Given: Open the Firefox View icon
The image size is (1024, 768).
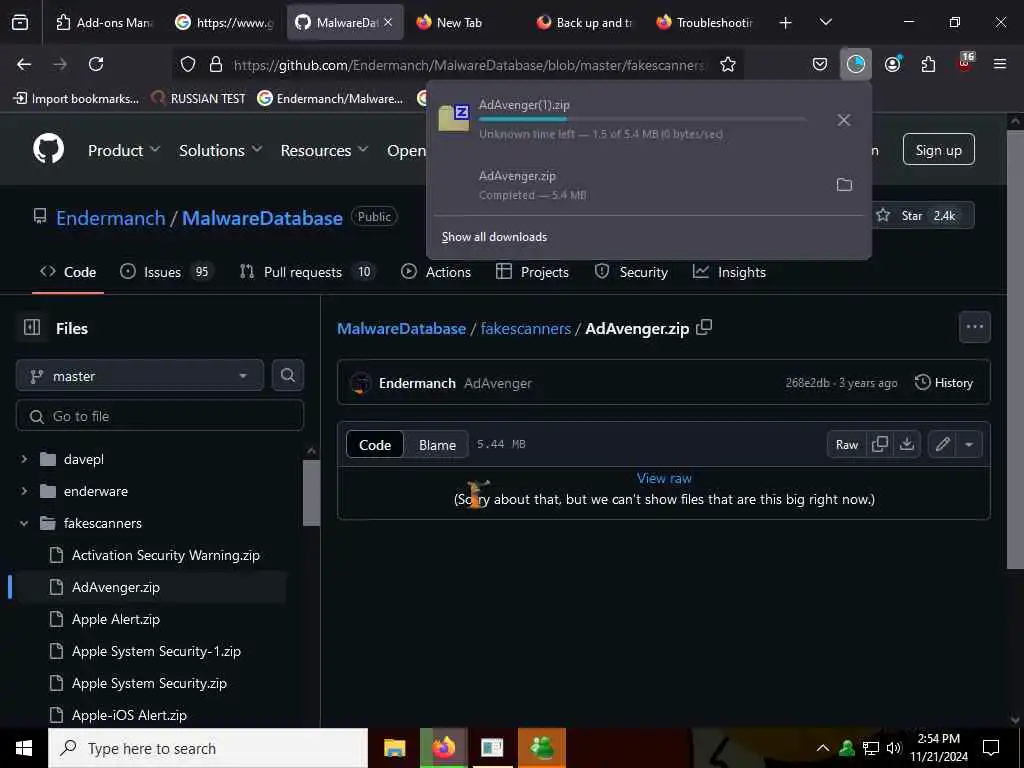Looking at the screenshot, I should tap(20, 22).
